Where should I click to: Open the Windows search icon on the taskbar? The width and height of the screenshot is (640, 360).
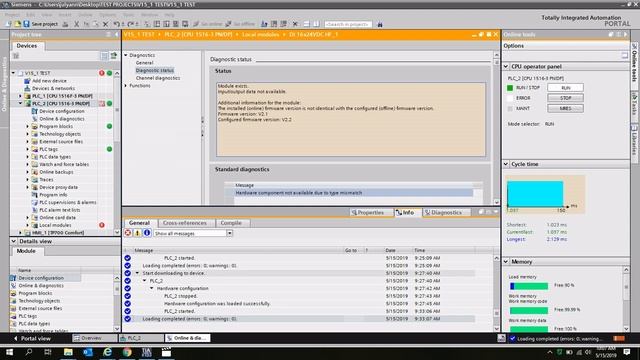point(29,352)
